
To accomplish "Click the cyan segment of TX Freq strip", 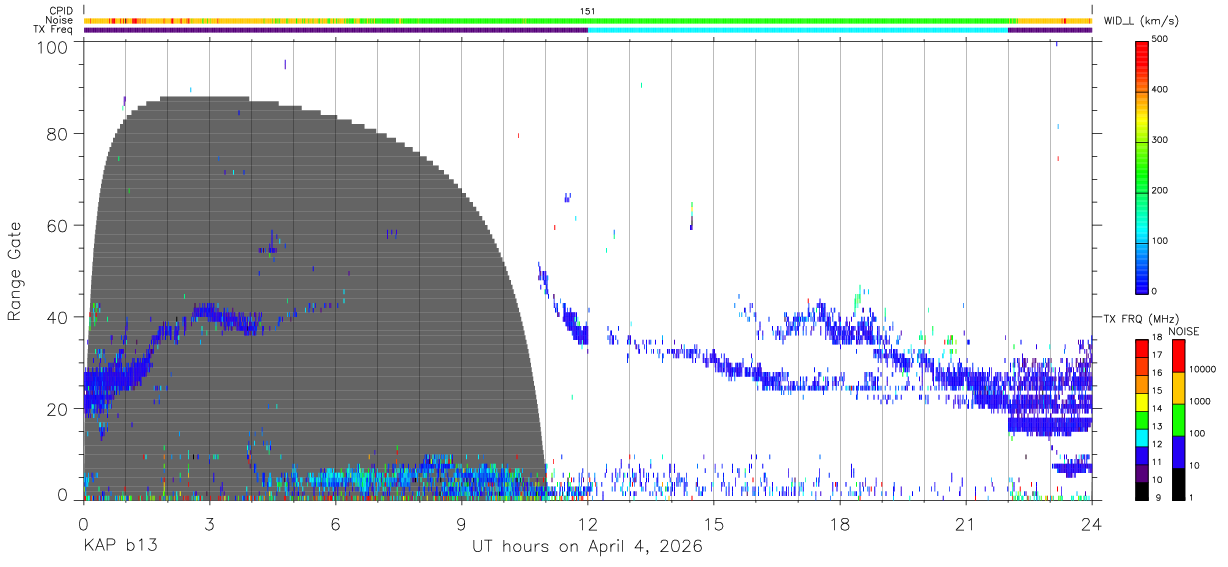I will point(797,30).
